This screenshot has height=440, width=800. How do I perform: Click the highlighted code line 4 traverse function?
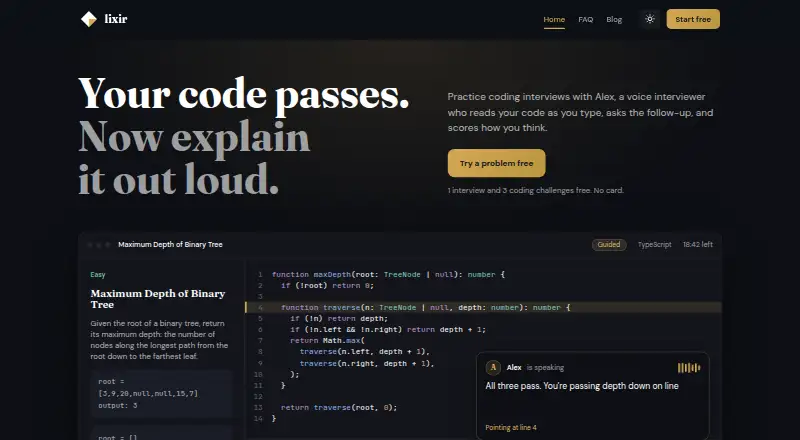click(x=484, y=307)
